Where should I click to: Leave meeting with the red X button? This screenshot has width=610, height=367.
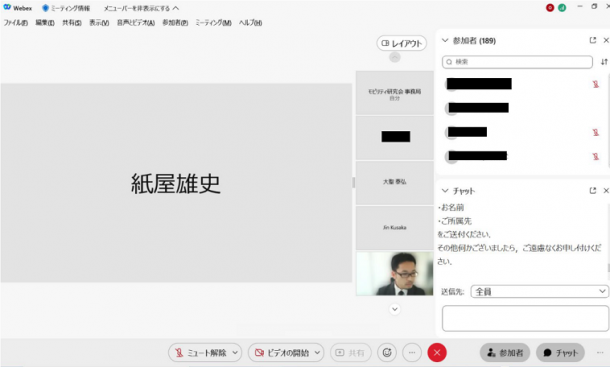(437, 353)
